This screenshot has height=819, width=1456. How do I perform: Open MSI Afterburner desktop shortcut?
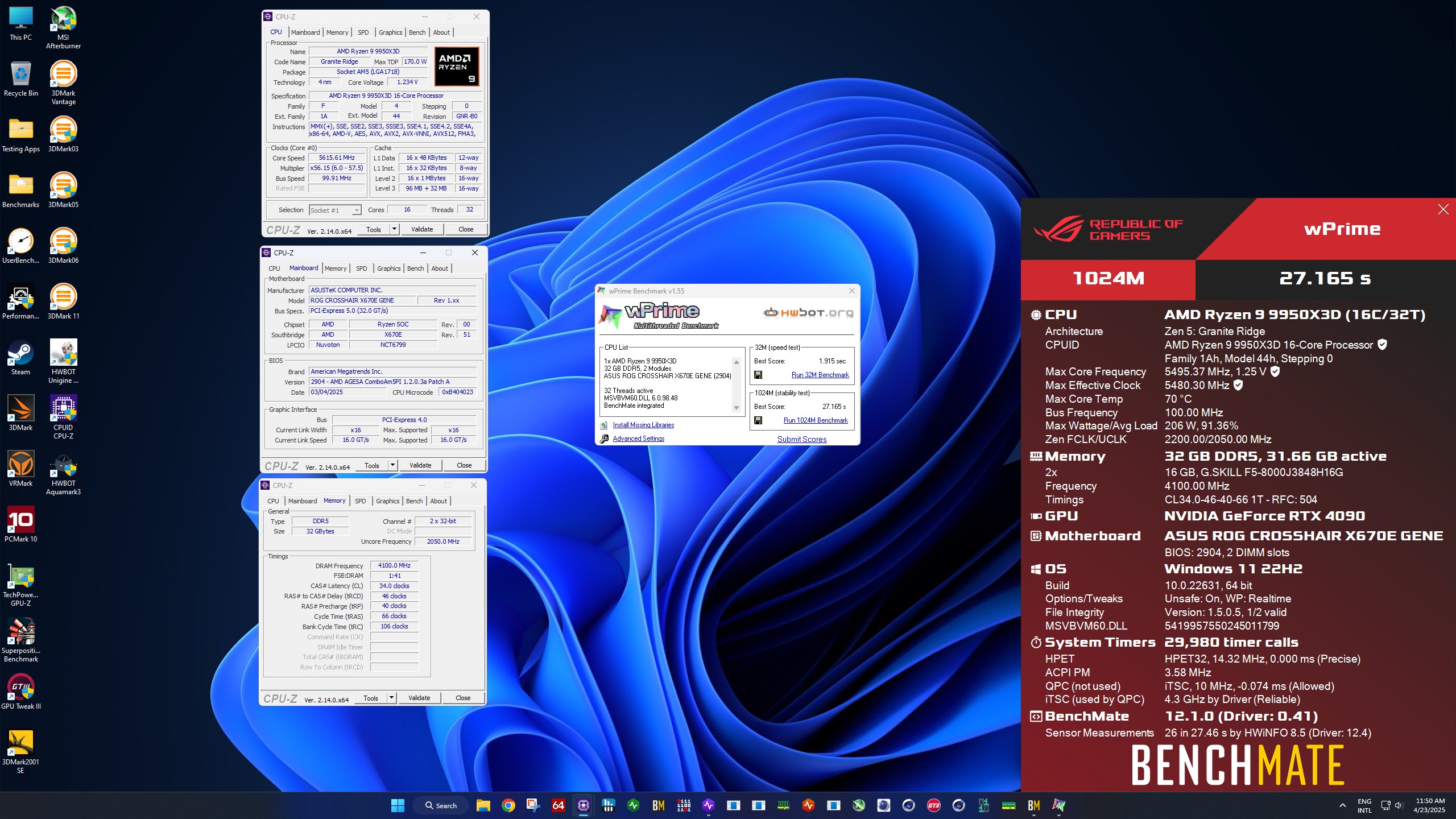[63, 27]
